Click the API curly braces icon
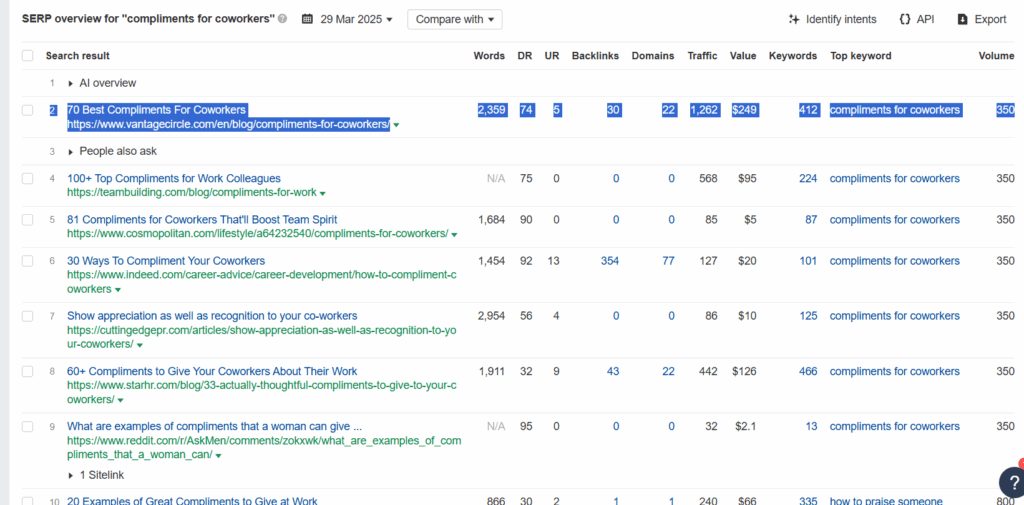The height and width of the screenshot is (505, 1024). pos(904,19)
